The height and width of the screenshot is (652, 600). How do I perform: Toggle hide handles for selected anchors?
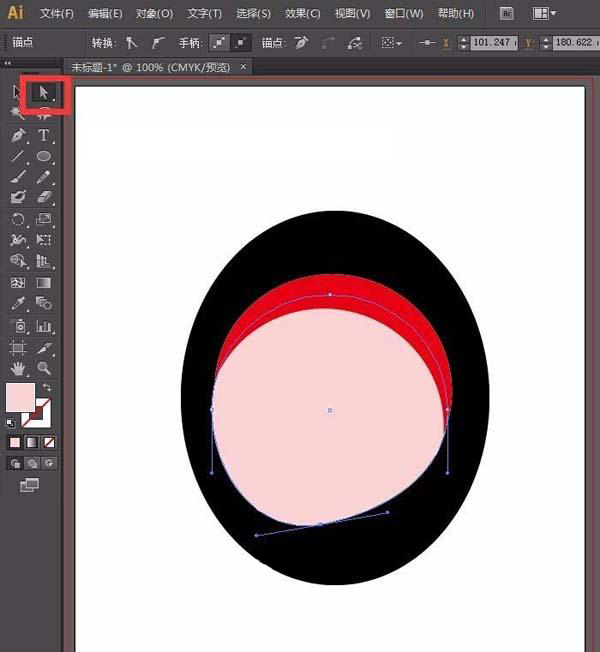pyautogui.click(x=241, y=44)
